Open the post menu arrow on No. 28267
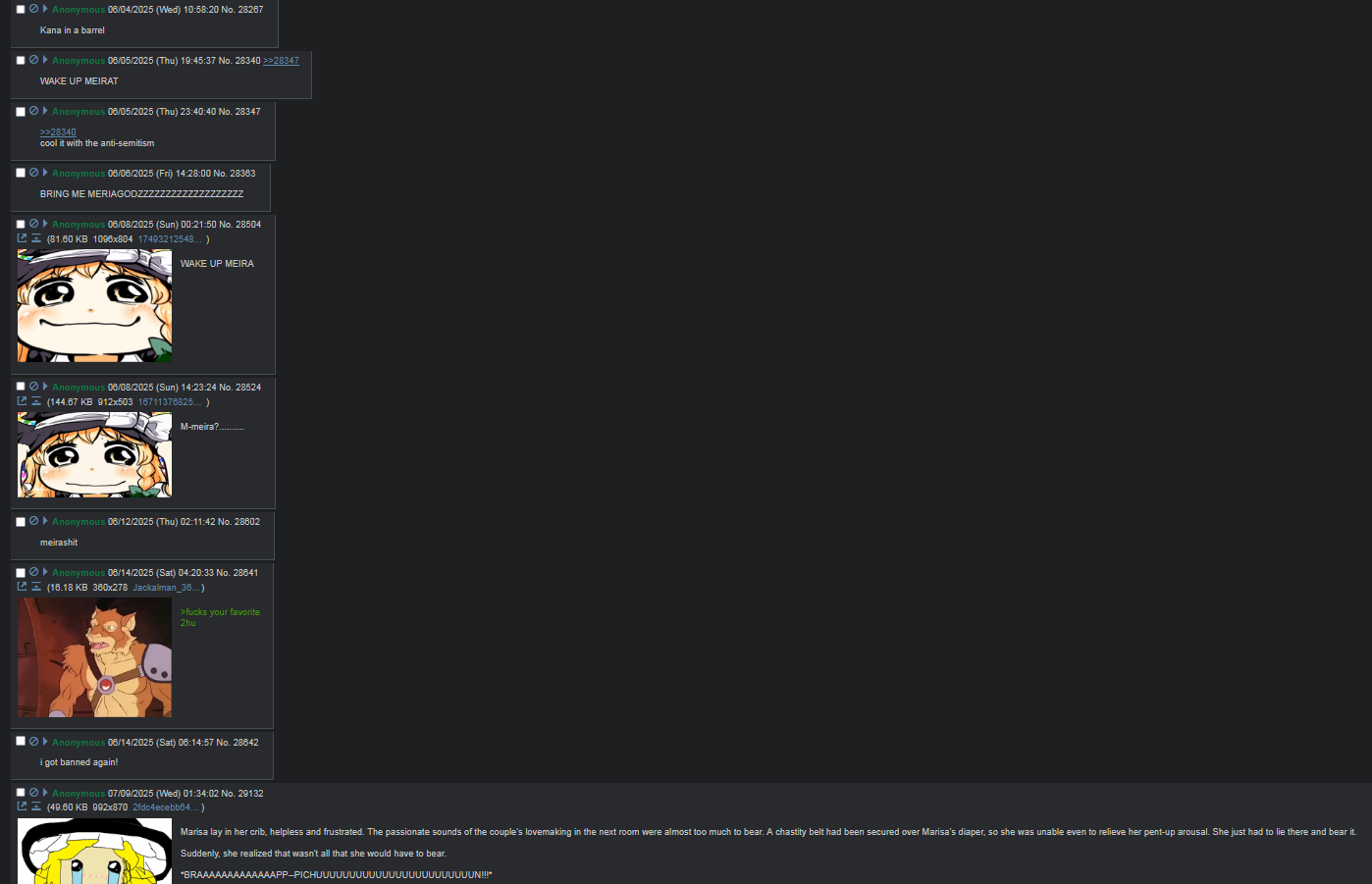Screen dimensions: 1372x884 (45, 9)
